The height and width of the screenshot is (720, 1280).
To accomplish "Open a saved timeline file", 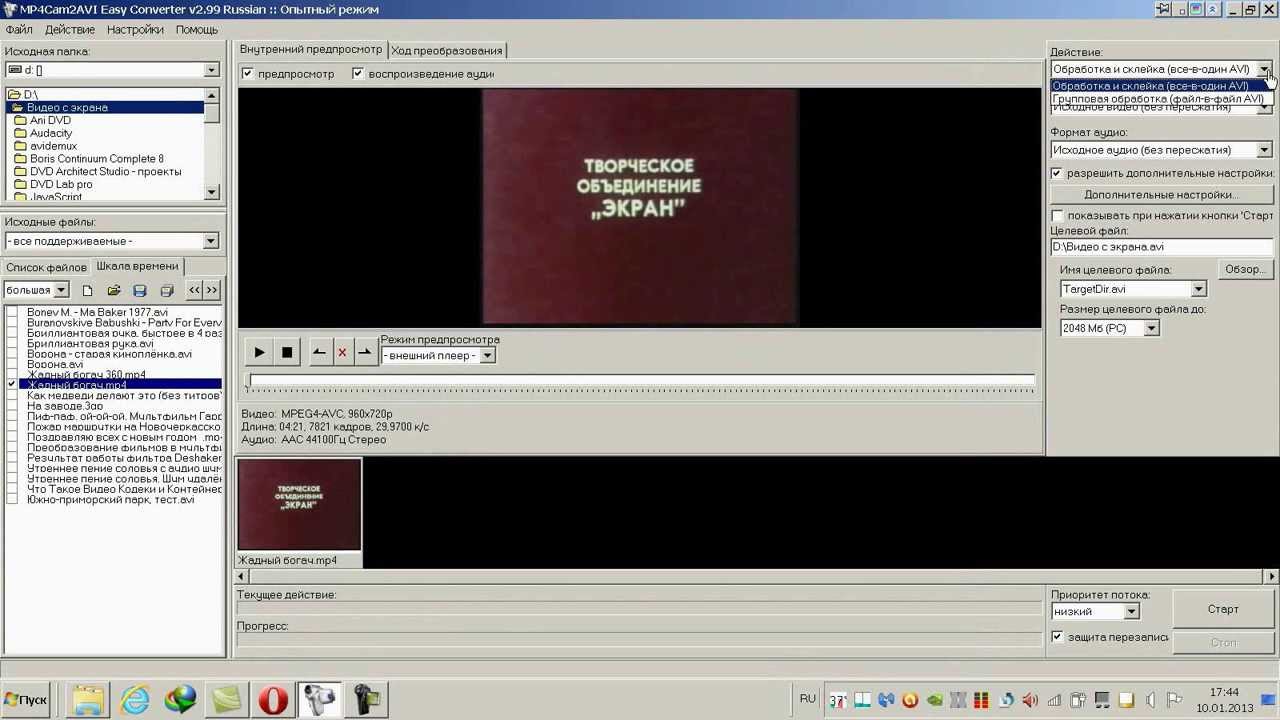I will tap(114, 290).
